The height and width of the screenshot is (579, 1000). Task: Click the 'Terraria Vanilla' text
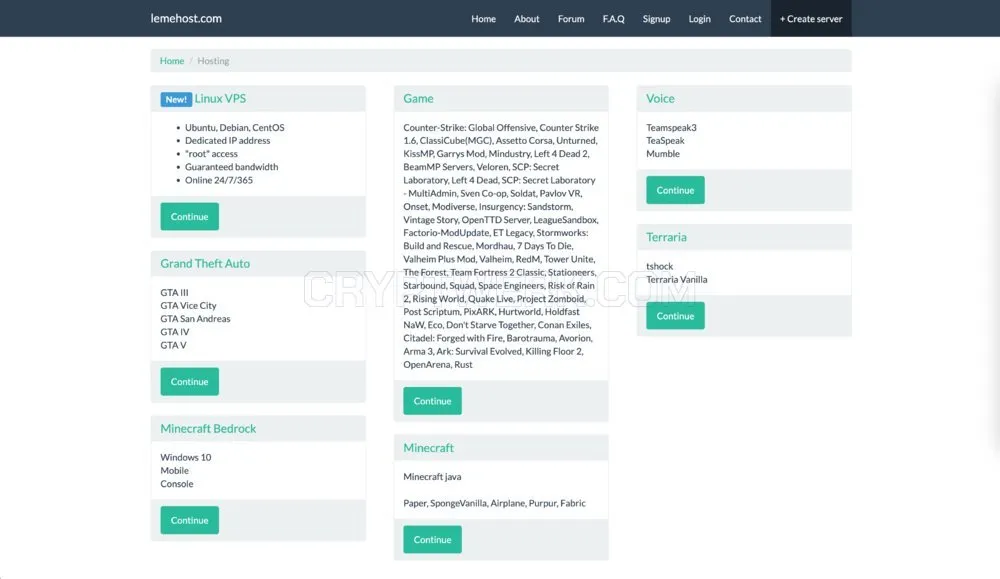(x=677, y=279)
